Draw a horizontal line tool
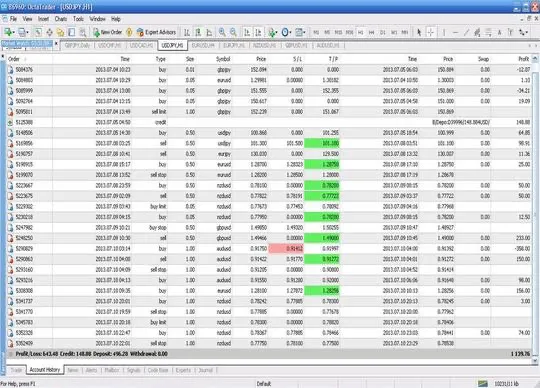This screenshot has width=540, height=388. [x=455, y=32]
